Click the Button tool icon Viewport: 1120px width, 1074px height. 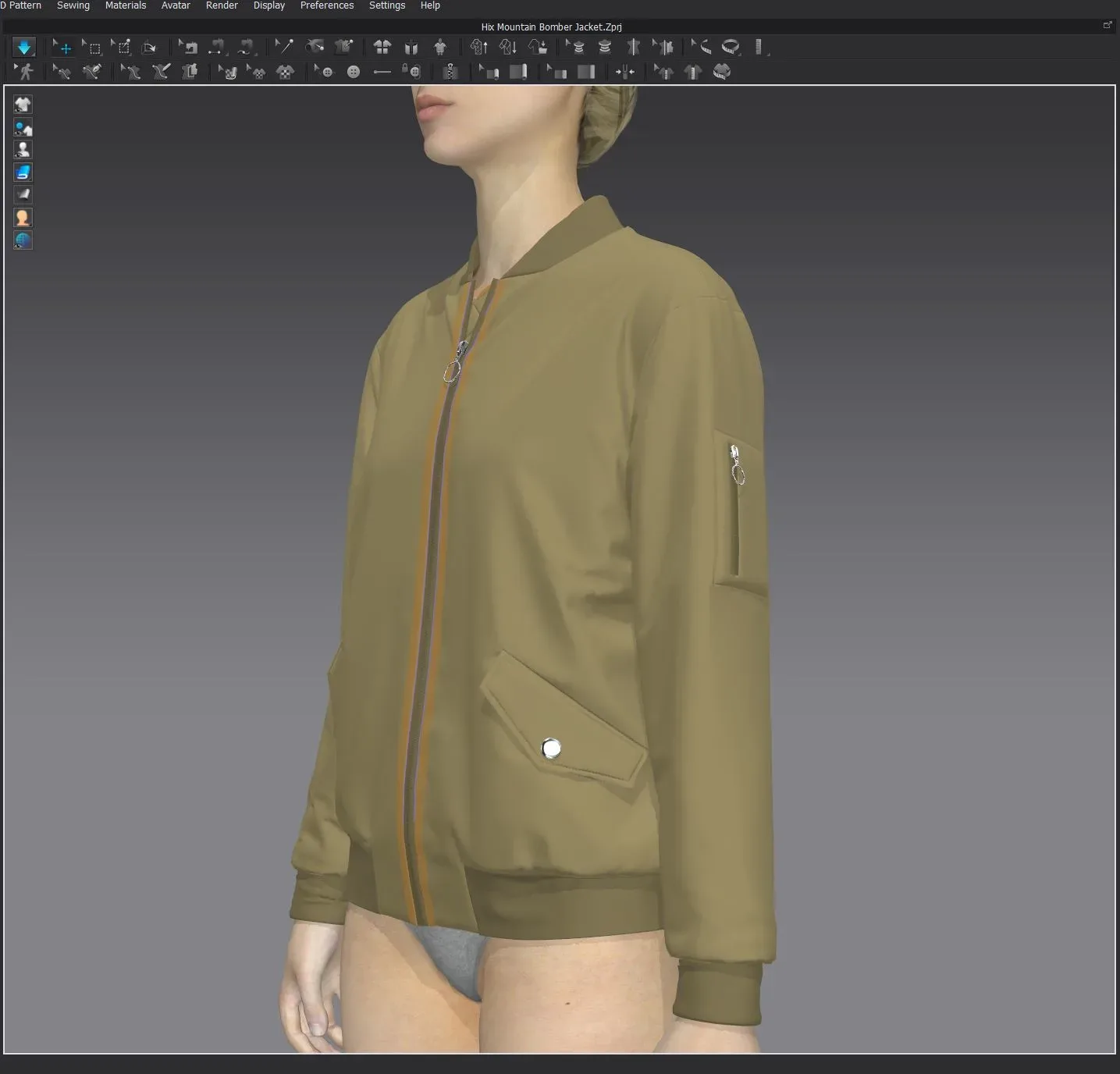point(354,73)
